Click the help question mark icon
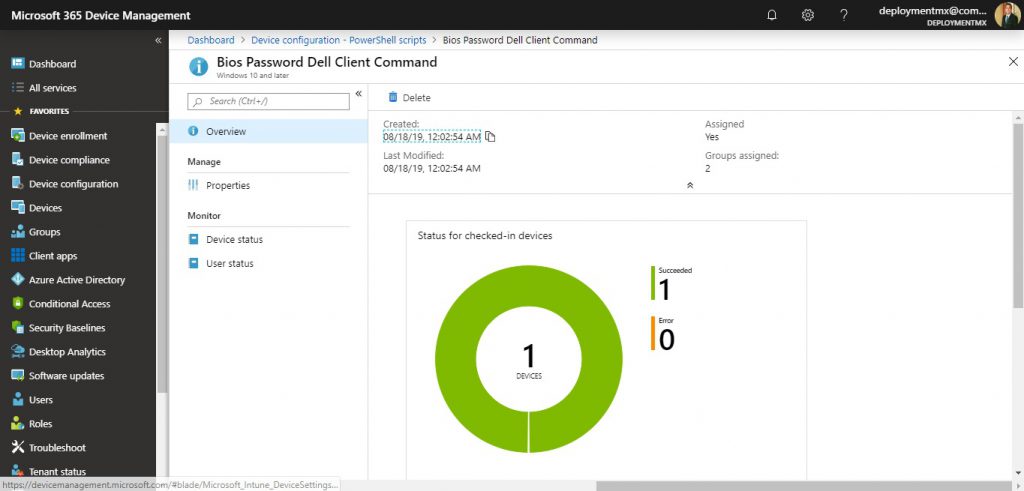The height and width of the screenshot is (491, 1024). [844, 15]
